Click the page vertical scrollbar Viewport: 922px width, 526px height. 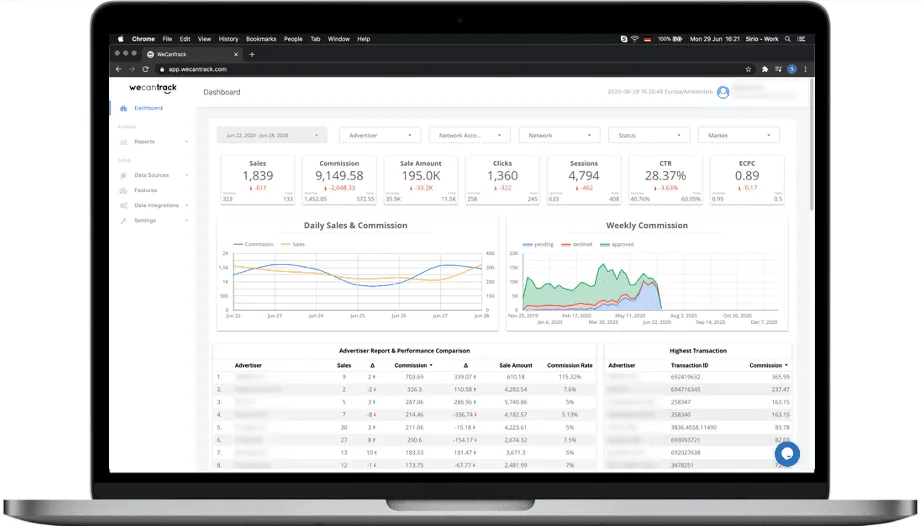[811, 145]
